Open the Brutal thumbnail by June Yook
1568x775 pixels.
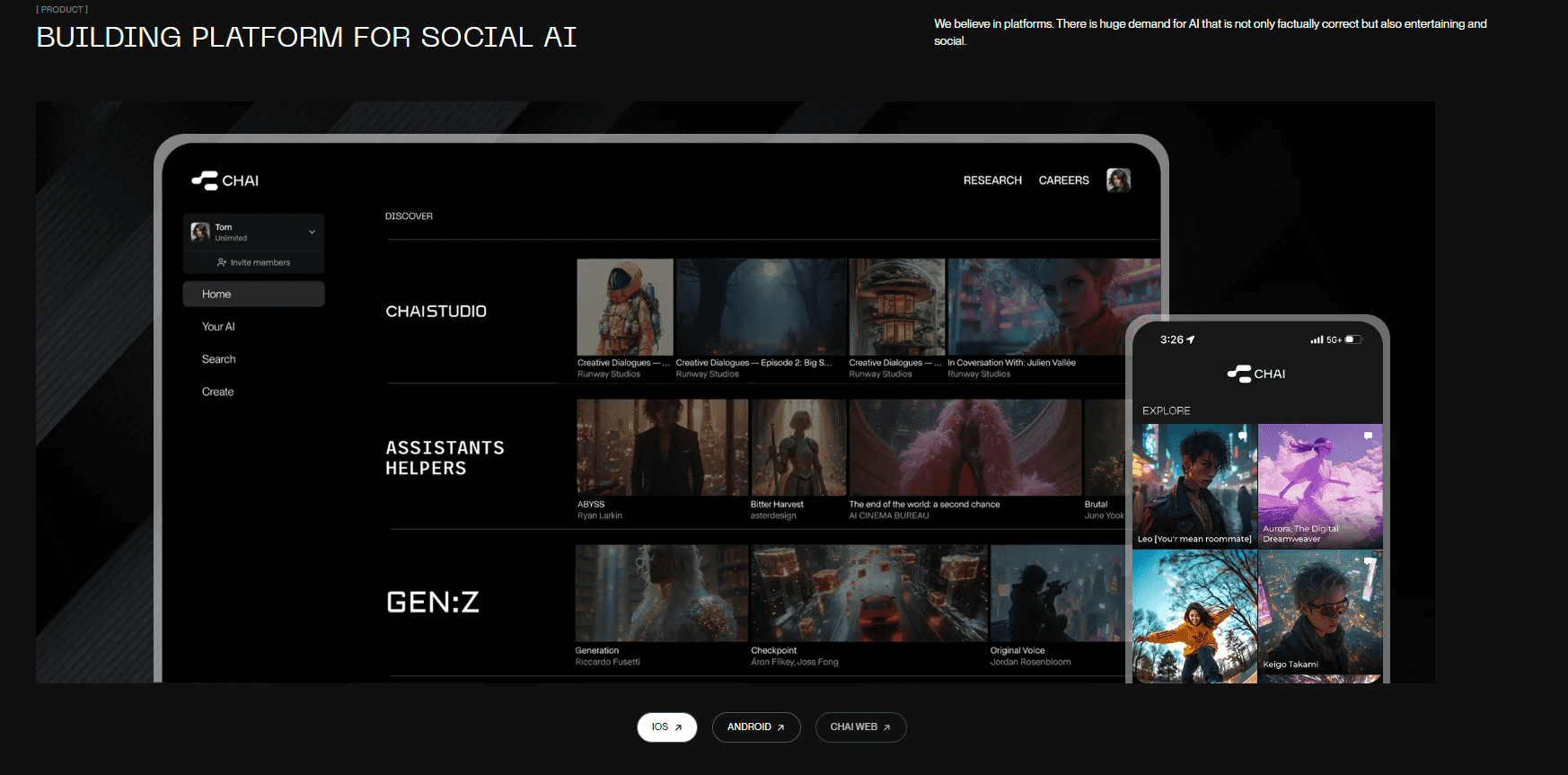click(1104, 447)
